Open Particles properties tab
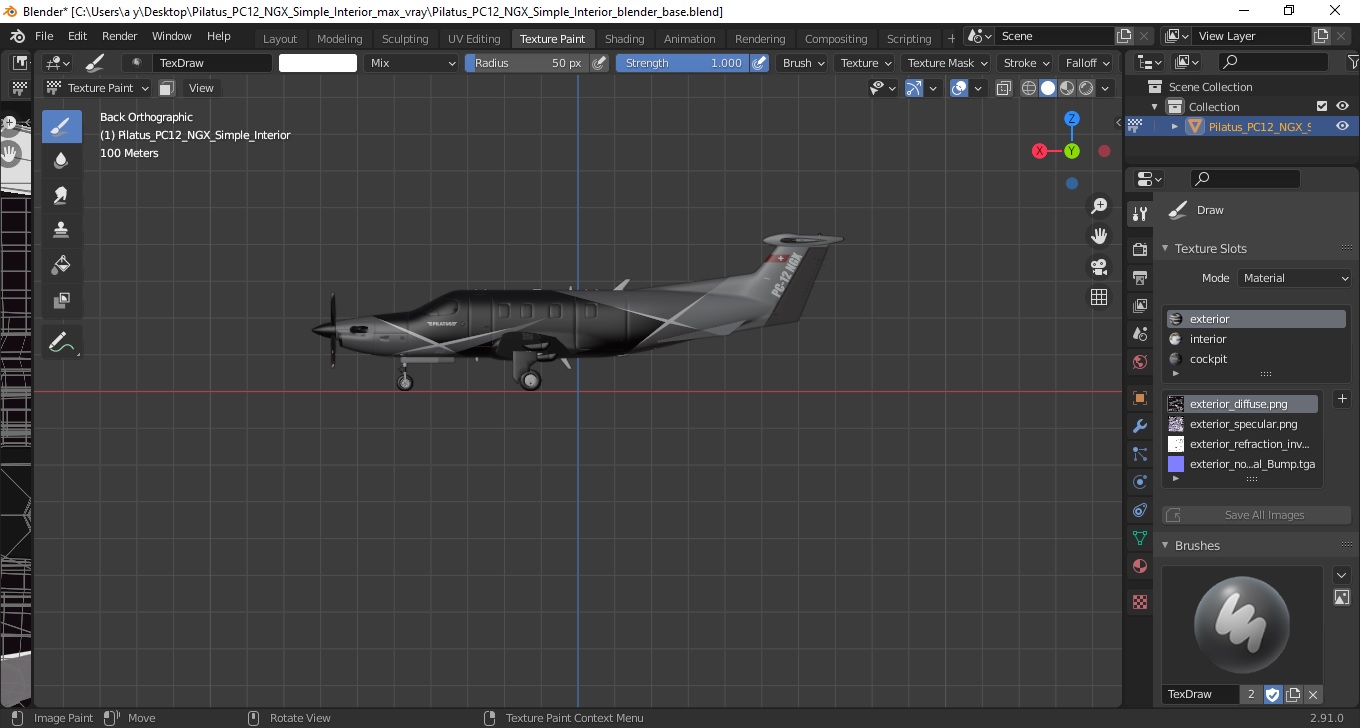Image resolution: width=1360 pixels, height=728 pixels. 1139,454
